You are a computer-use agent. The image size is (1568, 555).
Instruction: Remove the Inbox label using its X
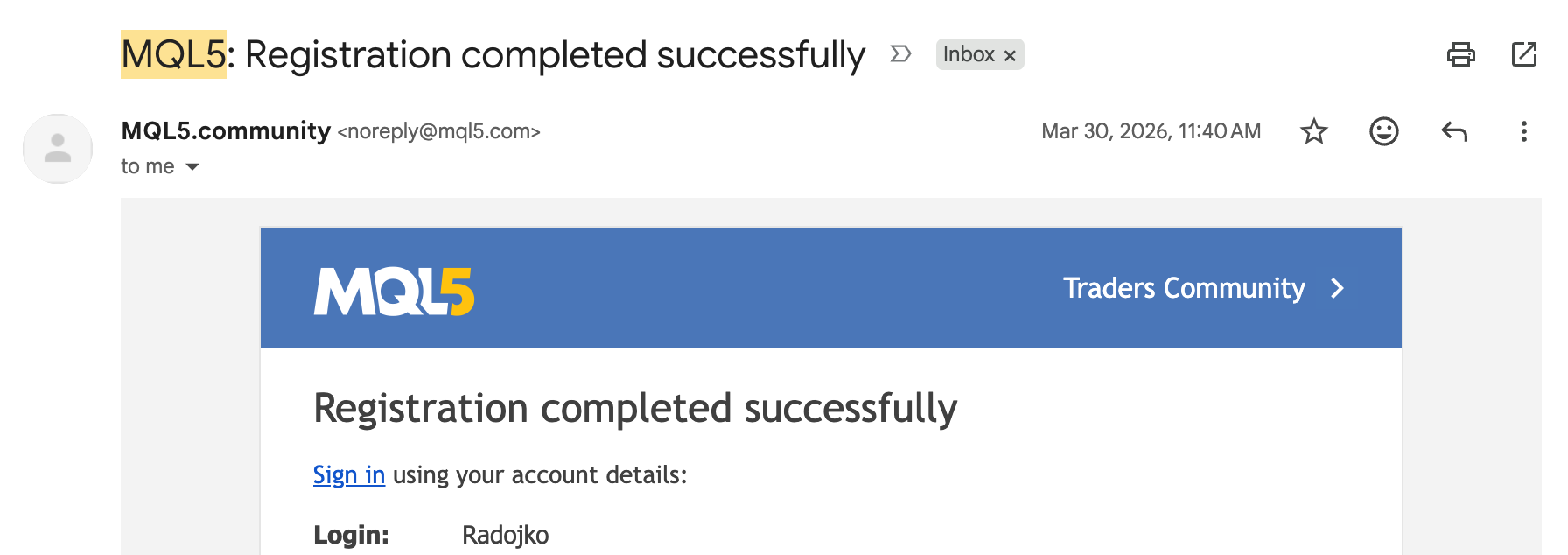click(x=1010, y=55)
